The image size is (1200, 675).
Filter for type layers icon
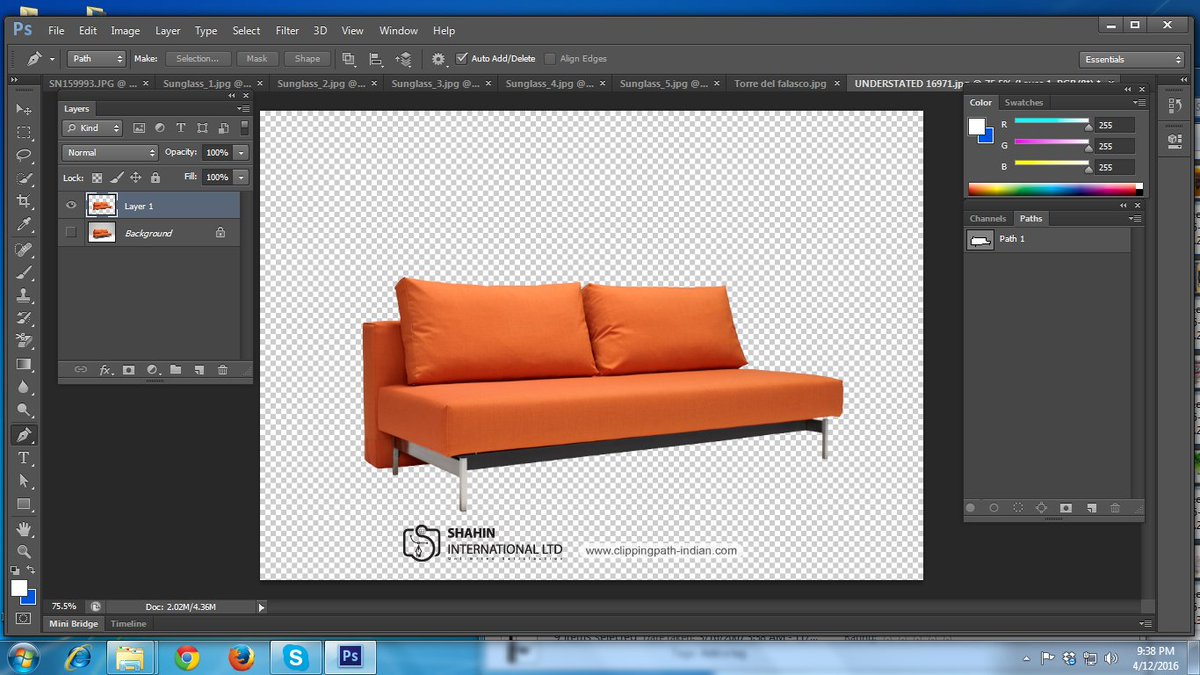click(x=181, y=128)
